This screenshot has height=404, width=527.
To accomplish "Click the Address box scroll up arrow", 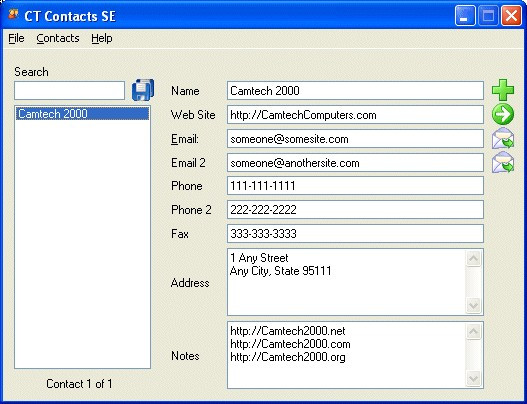I will point(474,258).
